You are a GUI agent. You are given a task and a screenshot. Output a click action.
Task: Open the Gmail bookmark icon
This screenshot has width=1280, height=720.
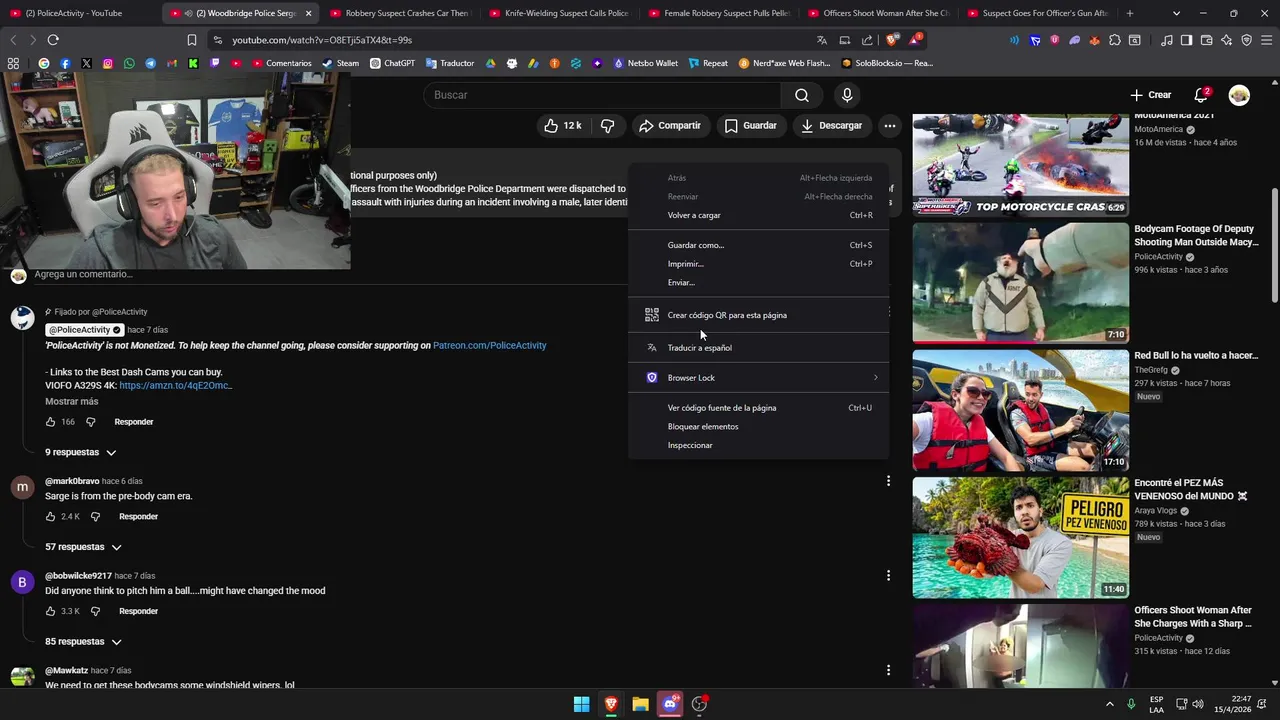(172, 63)
